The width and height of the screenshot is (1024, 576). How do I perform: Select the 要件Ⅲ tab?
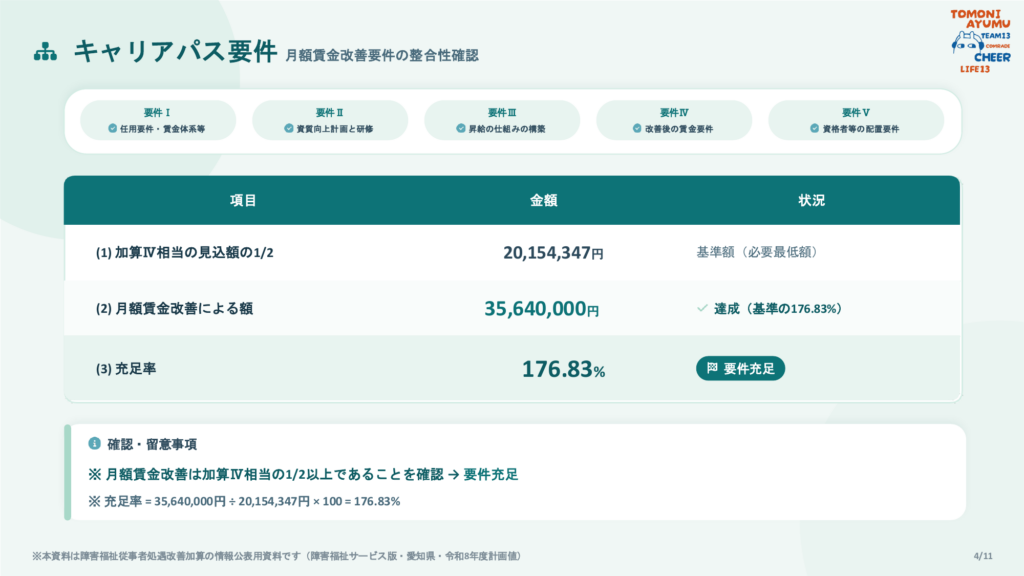pos(502,120)
